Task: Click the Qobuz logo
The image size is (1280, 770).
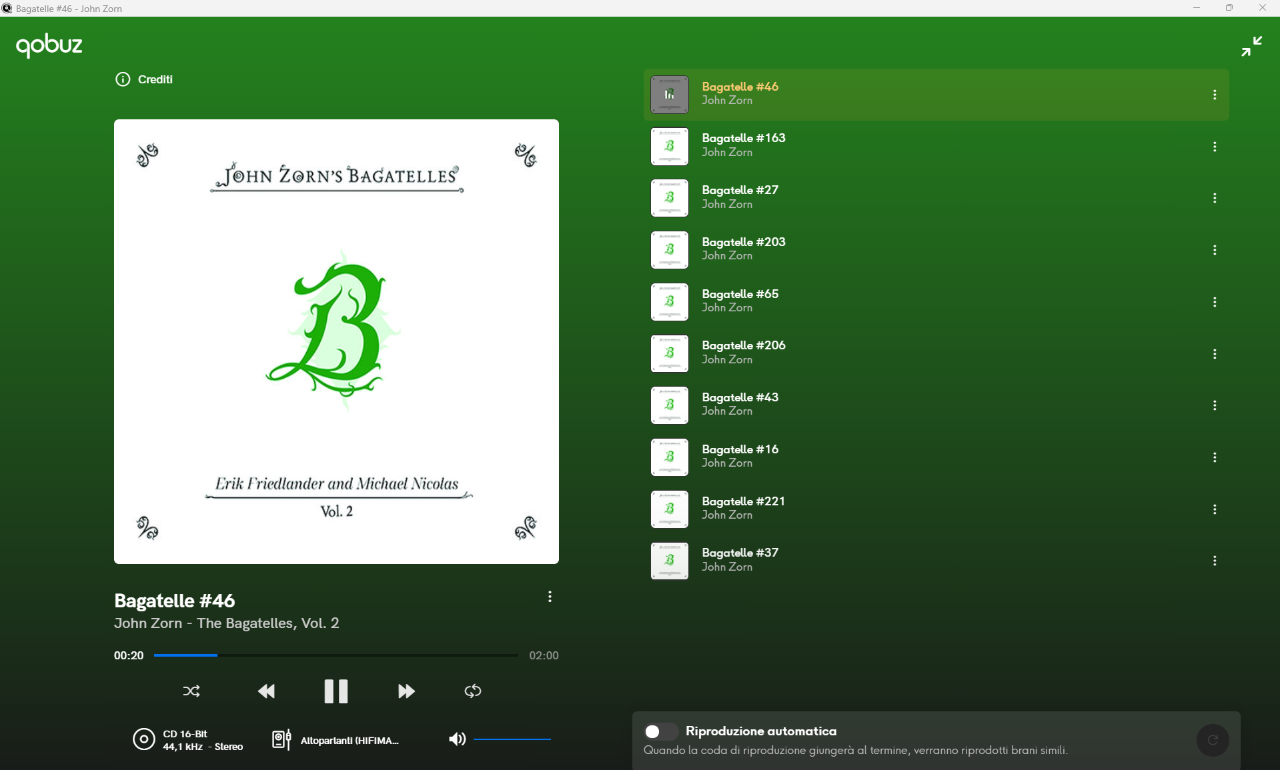Action: click(x=49, y=45)
